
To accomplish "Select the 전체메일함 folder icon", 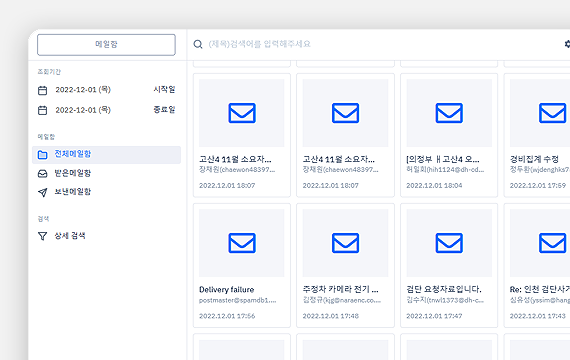I will [43, 155].
